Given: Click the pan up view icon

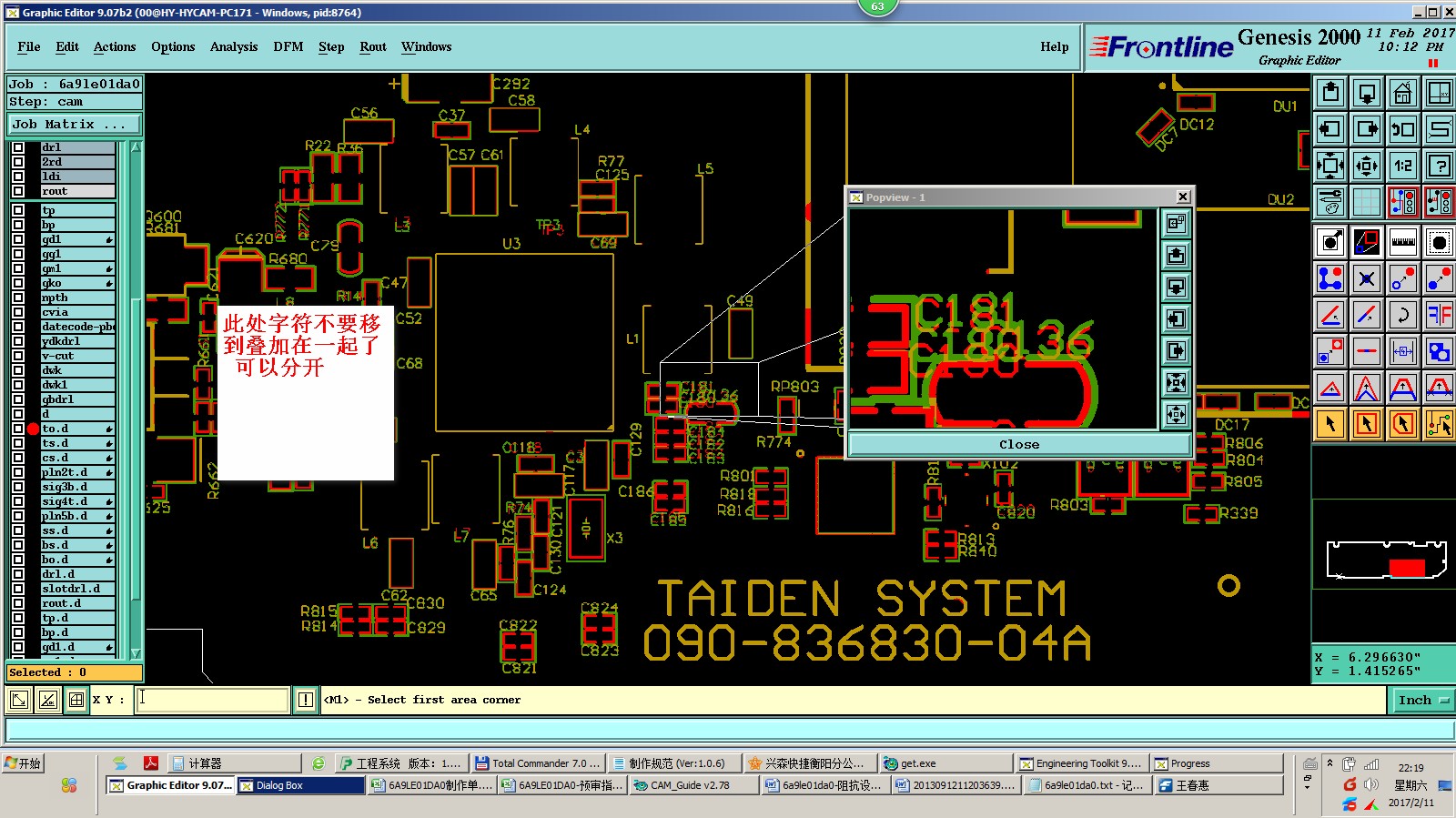Looking at the screenshot, I should pyautogui.click(x=1330, y=92).
